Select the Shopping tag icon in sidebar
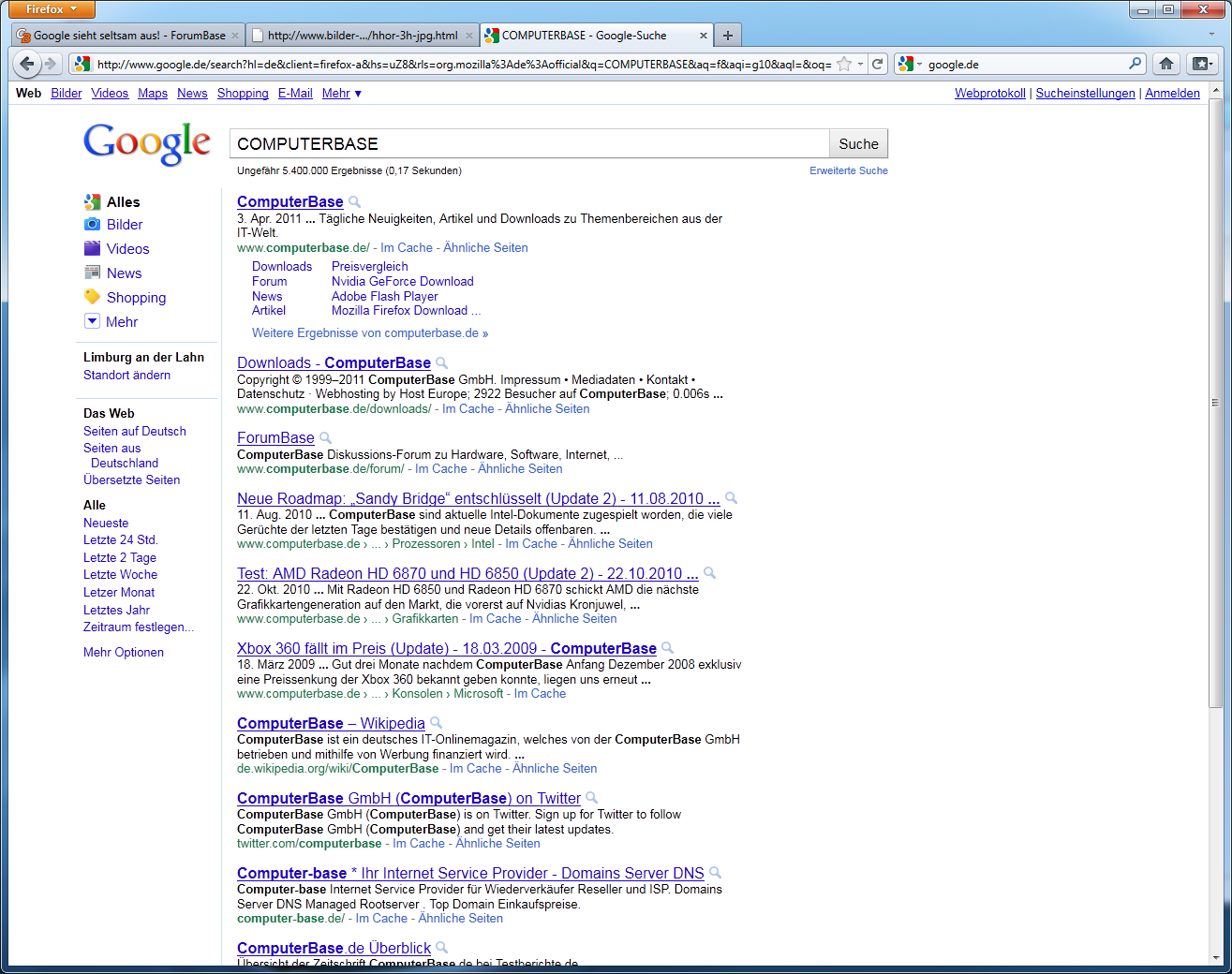1232x974 pixels. (x=92, y=297)
